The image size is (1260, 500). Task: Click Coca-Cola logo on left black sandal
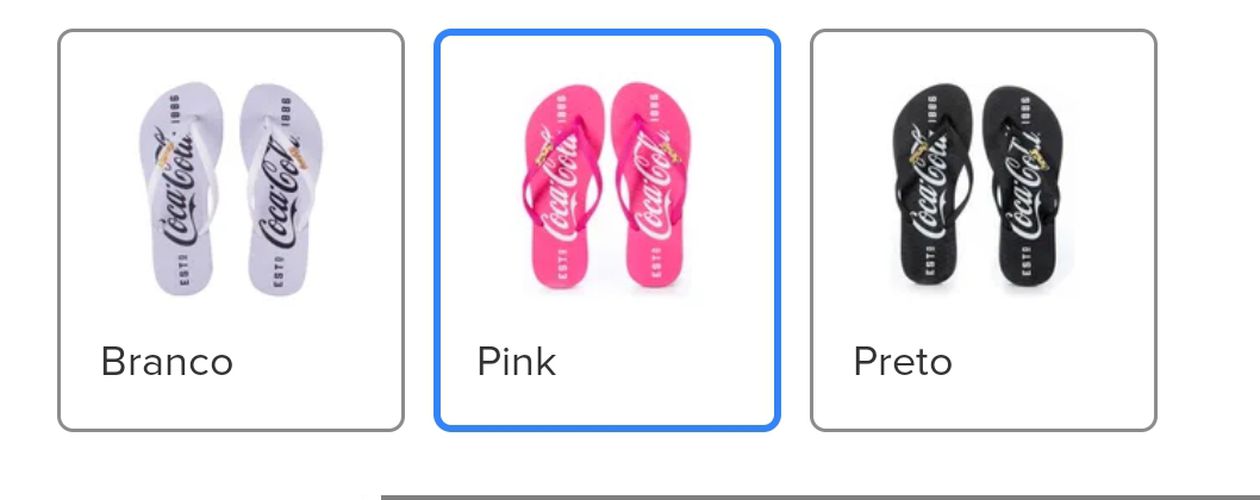pyautogui.click(x=929, y=185)
